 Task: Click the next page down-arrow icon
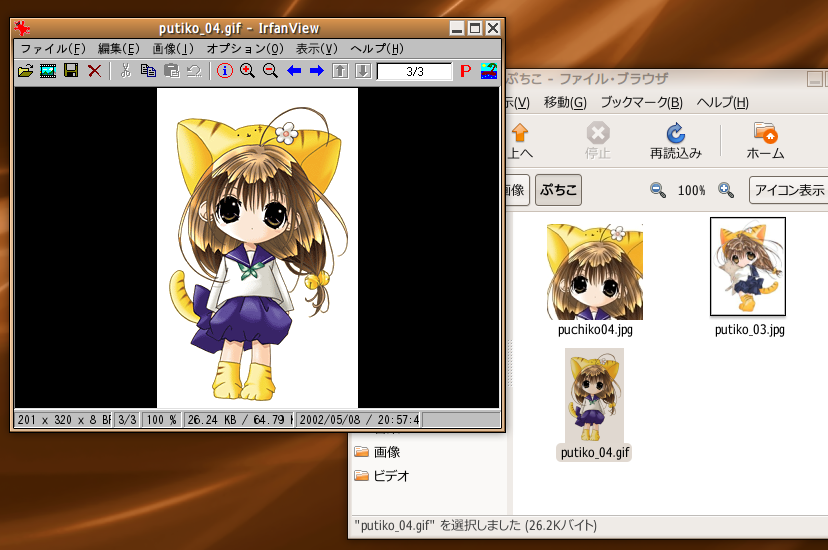pos(363,71)
